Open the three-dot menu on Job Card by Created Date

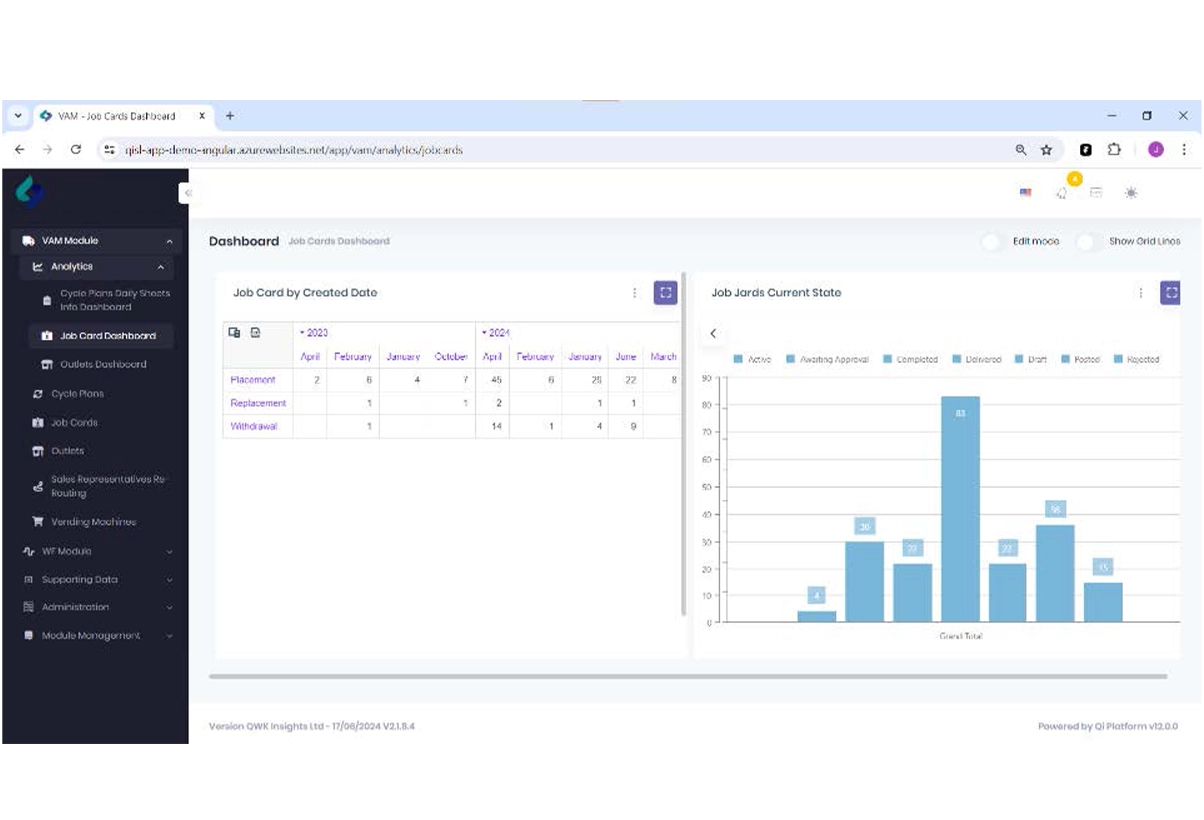[634, 293]
